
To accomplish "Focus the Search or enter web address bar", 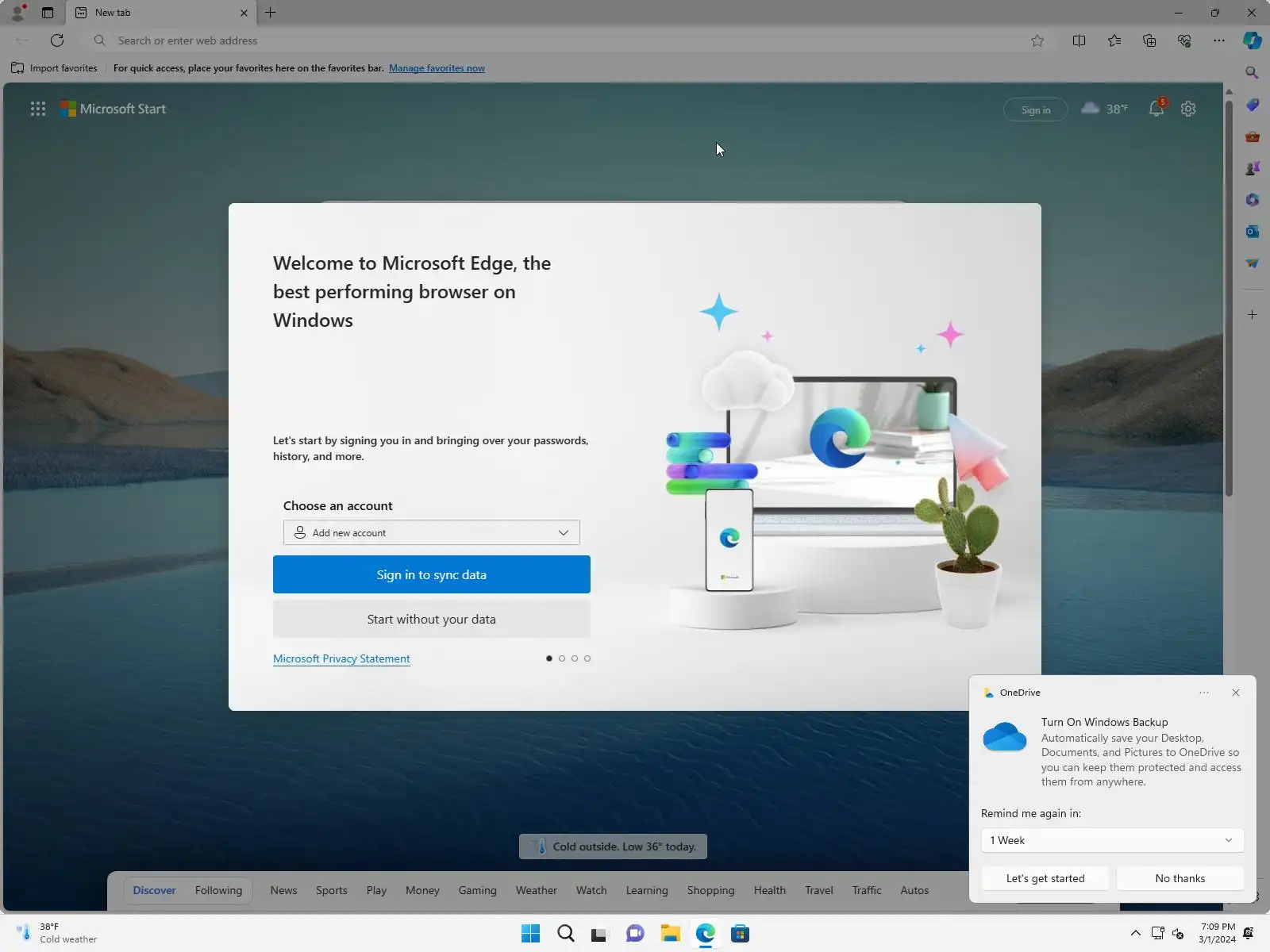I will point(564,40).
